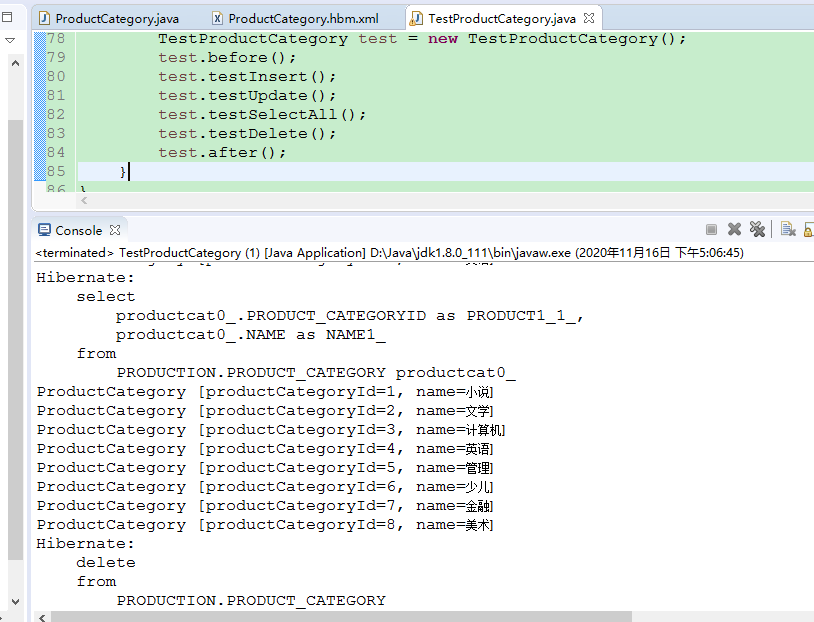The width and height of the screenshot is (814, 622).
Task: Click the 'select' keyword in console output
Action: (106, 296)
